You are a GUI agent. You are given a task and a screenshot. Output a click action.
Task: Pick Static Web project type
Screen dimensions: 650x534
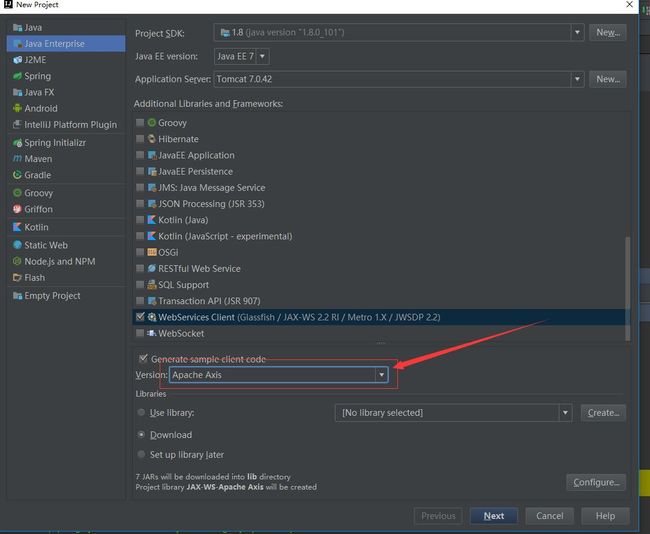click(x=66, y=245)
